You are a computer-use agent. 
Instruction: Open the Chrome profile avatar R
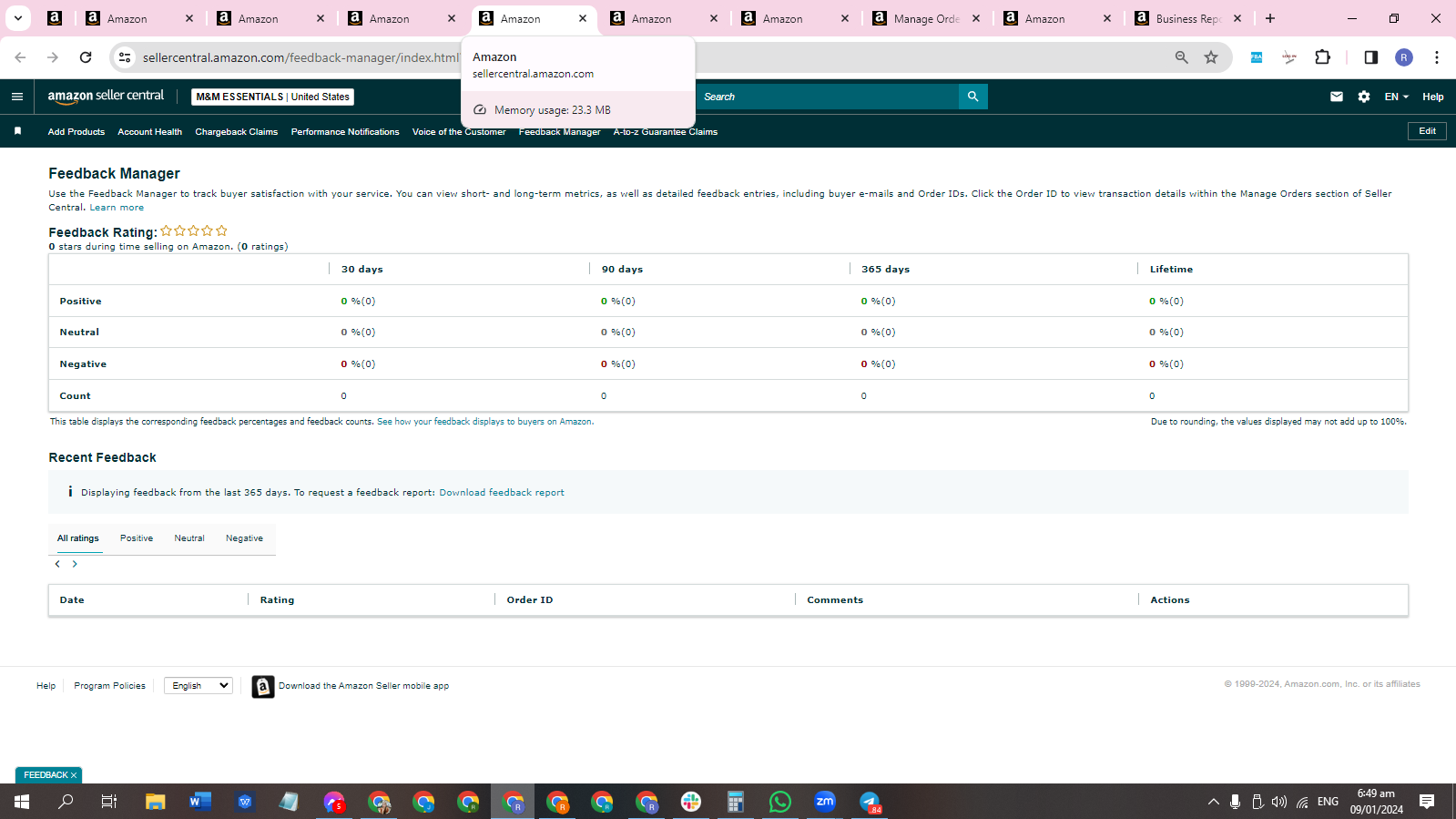[x=1404, y=57]
